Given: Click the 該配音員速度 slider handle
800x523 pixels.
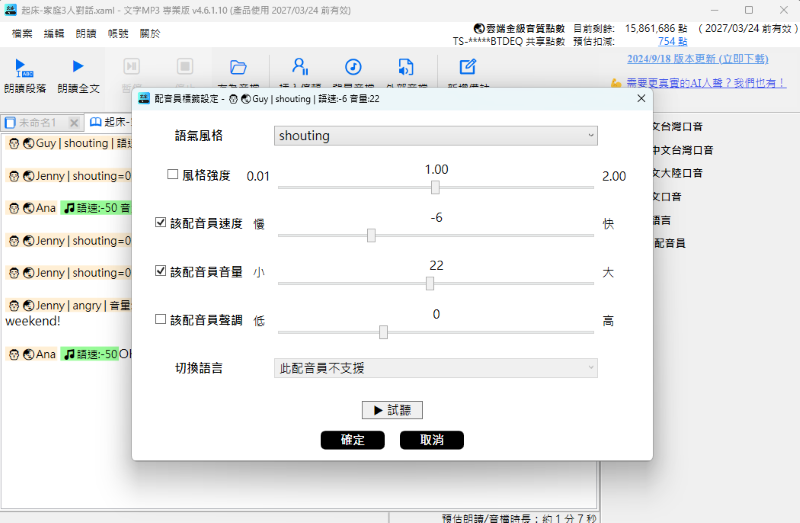Looking at the screenshot, I should (371, 235).
